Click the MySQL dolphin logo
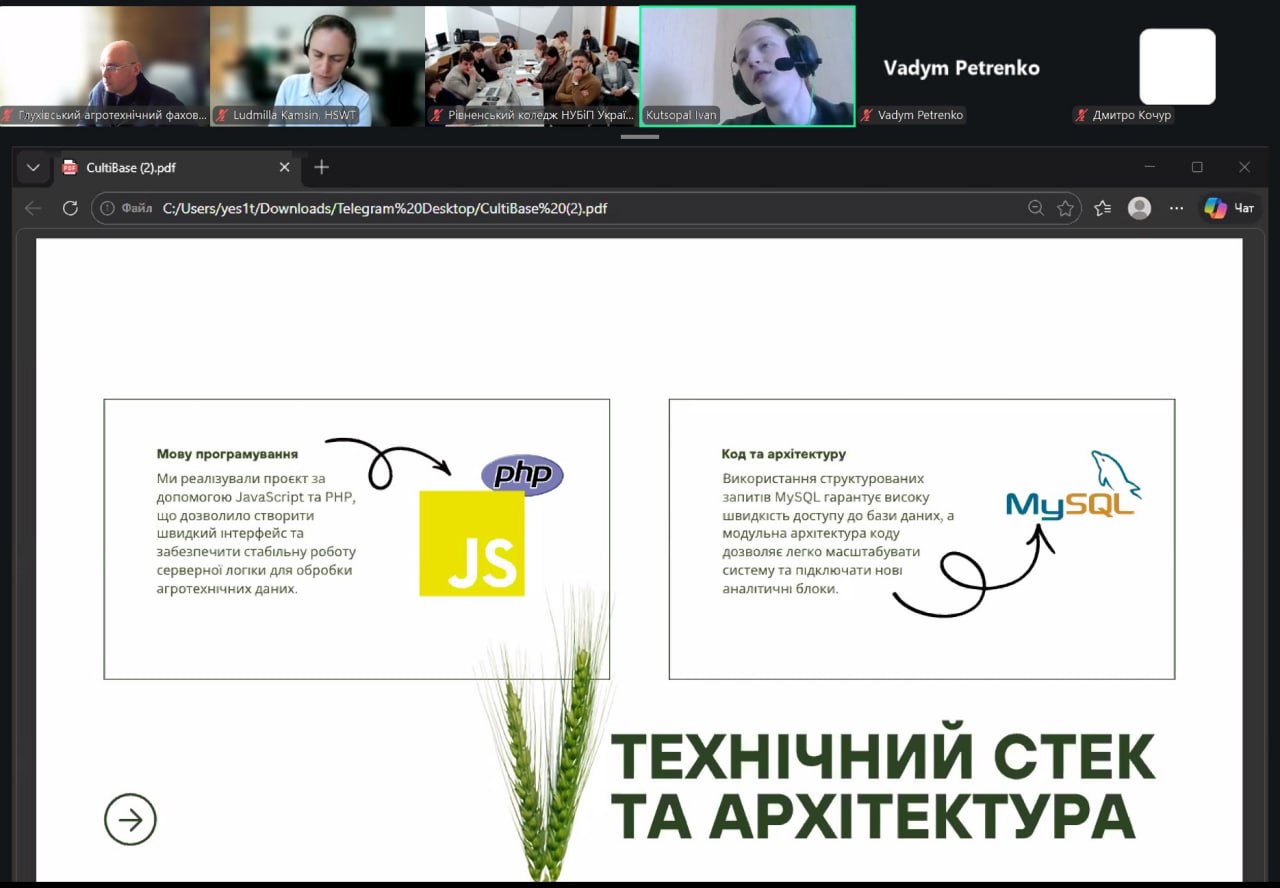This screenshot has height=888, width=1280. point(1074,486)
